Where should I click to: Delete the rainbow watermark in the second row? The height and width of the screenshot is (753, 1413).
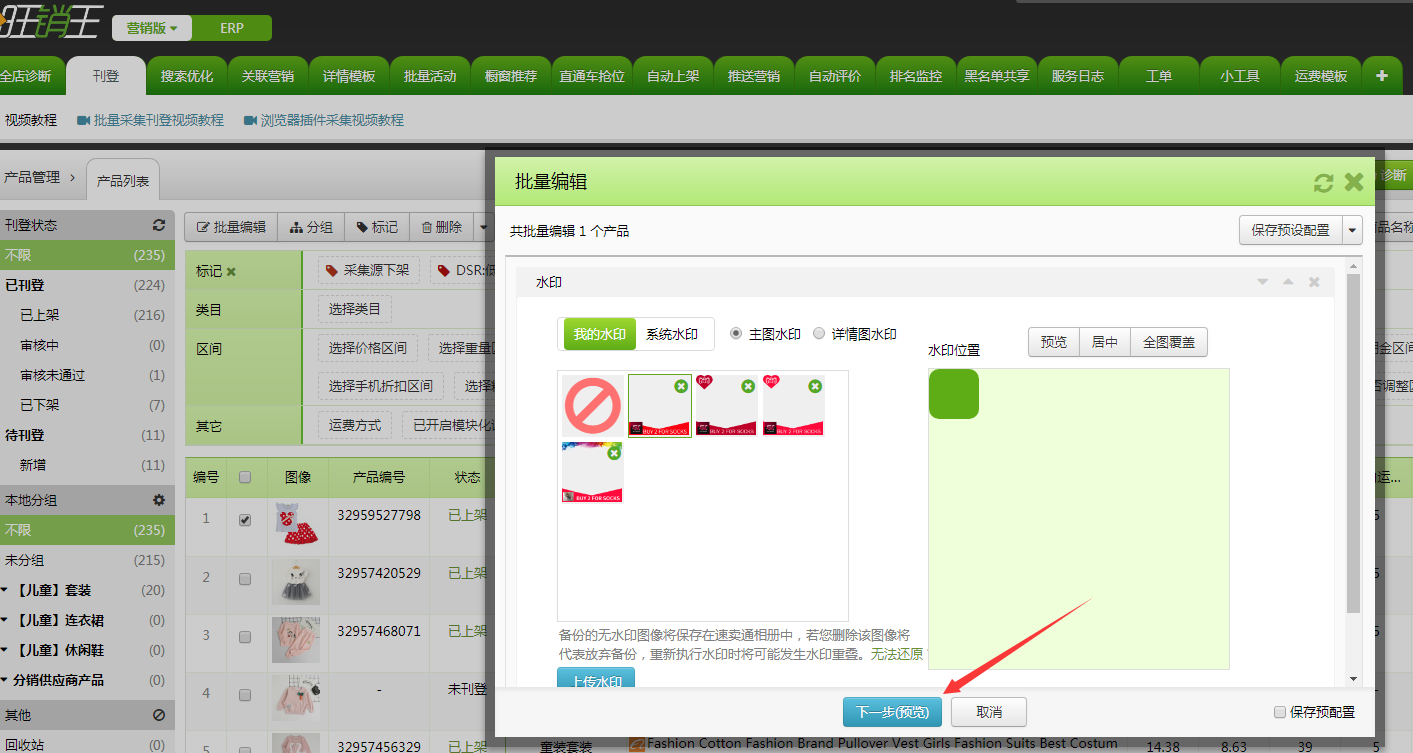(614, 452)
